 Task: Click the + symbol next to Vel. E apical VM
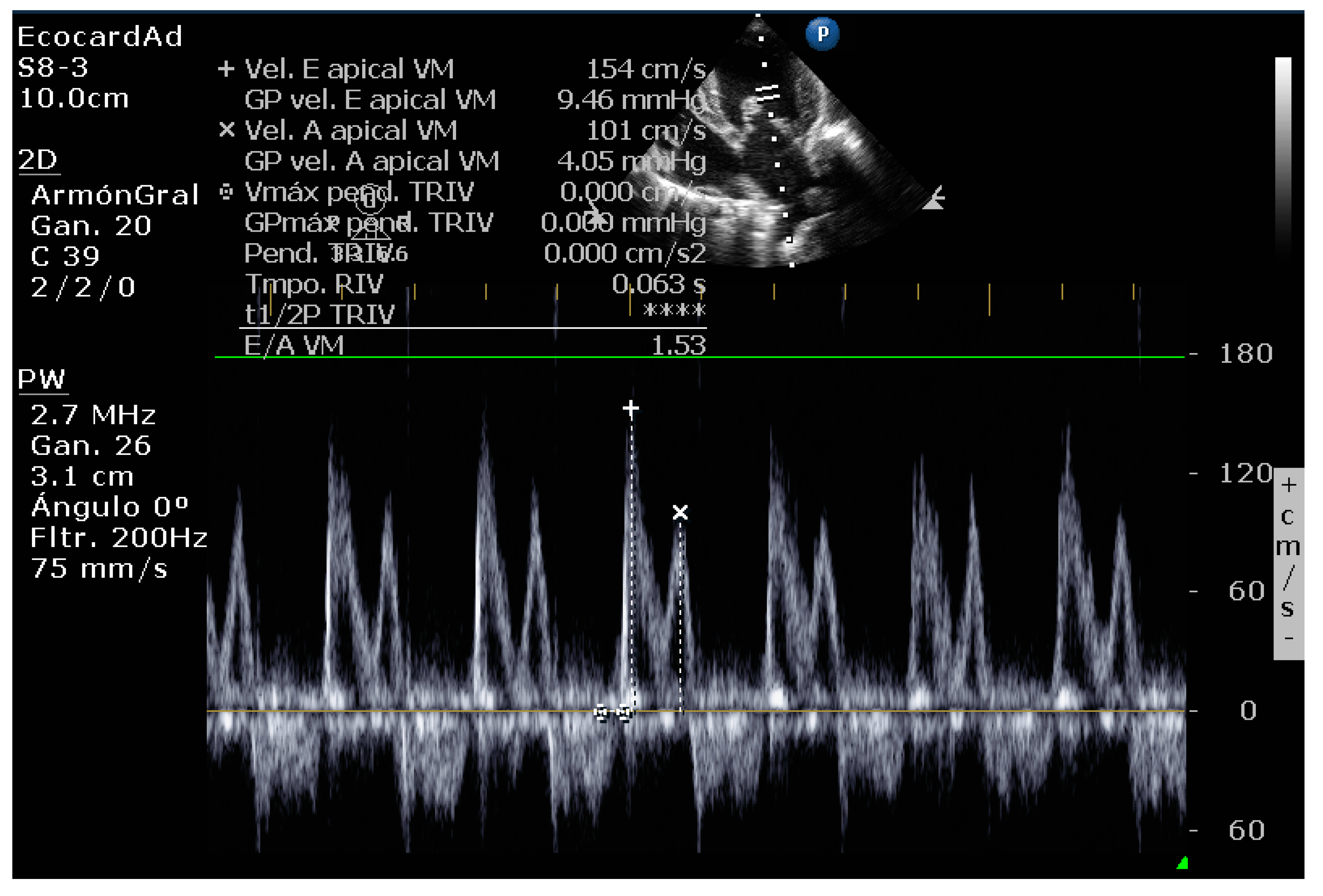[x=227, y=70]
